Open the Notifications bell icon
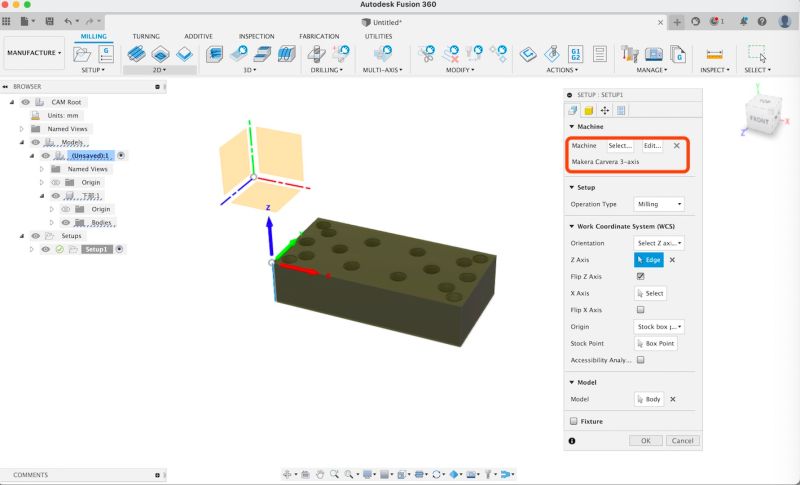The width and height of the screenshot is (800, 485). click(744, 21)
